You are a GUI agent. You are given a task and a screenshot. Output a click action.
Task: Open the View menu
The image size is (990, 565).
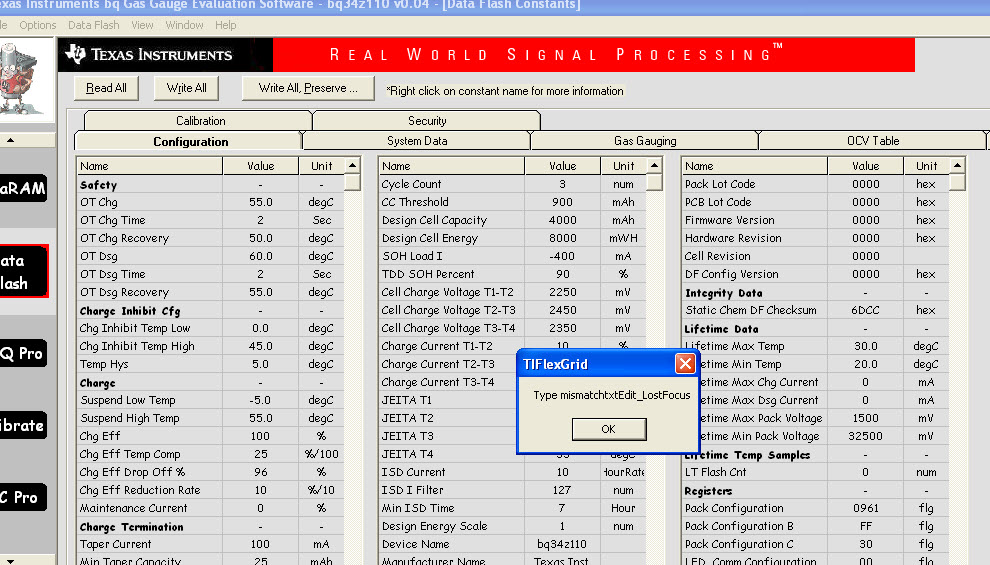pyautogui.click(x=142, y=25)
